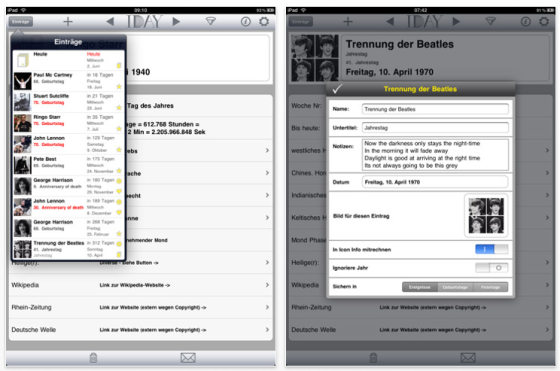Select the 'in 129 Tagen' John Lennon entry
Image resolution: width=560 pixels, height=371 pixels.
[69, 144]
